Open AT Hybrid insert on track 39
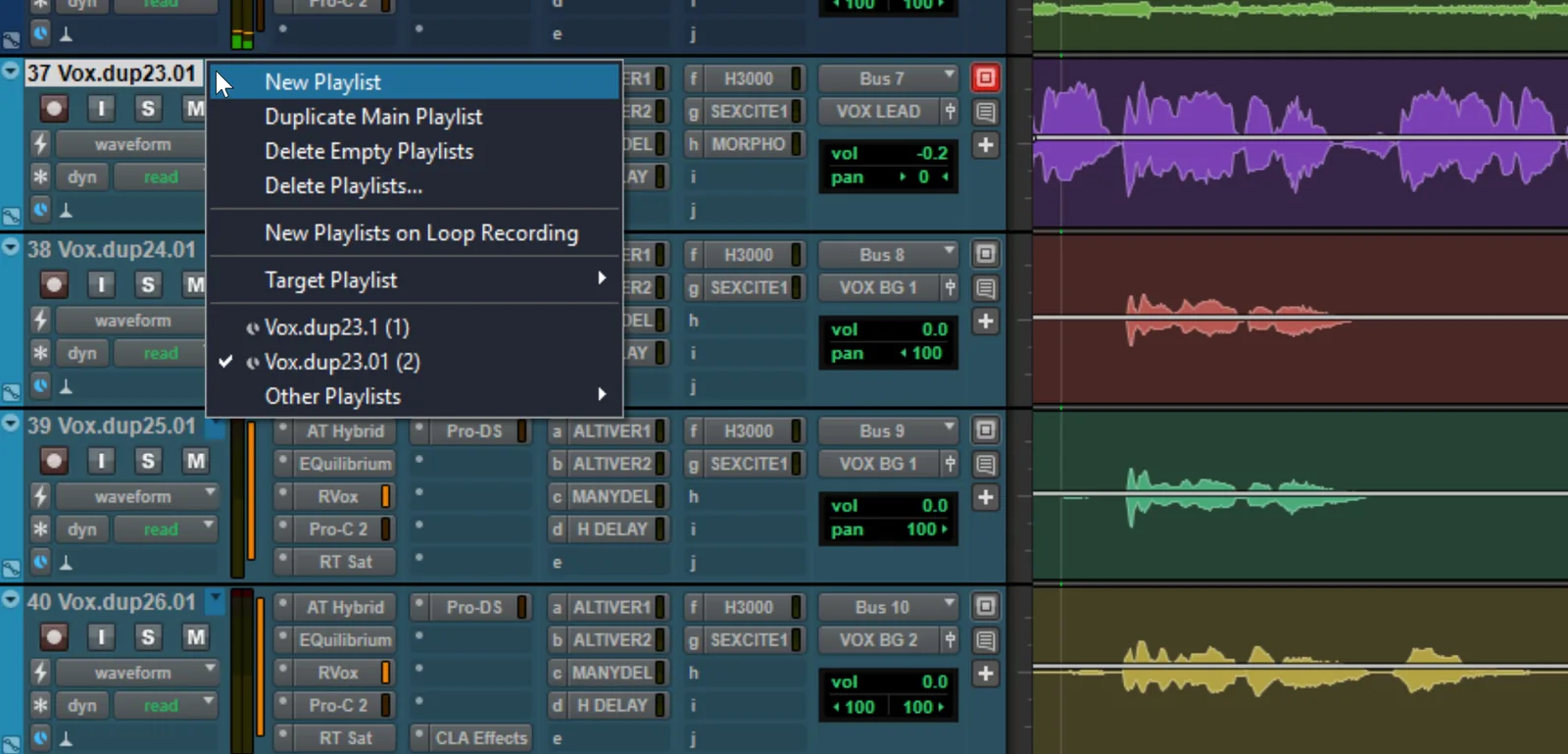 click(x=345, y=431)
